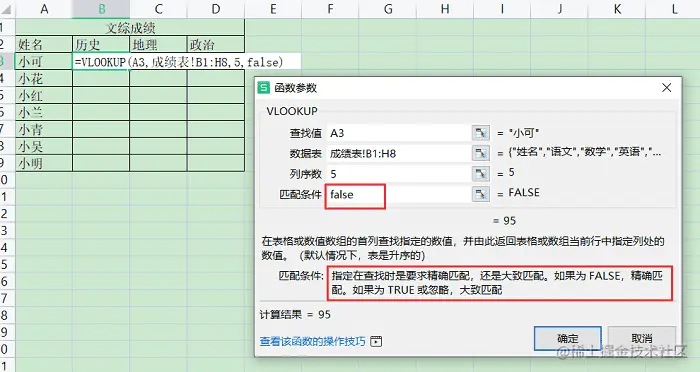Screen dimensions: 700x372
Task: Select column L header
Action: point(673,9)
